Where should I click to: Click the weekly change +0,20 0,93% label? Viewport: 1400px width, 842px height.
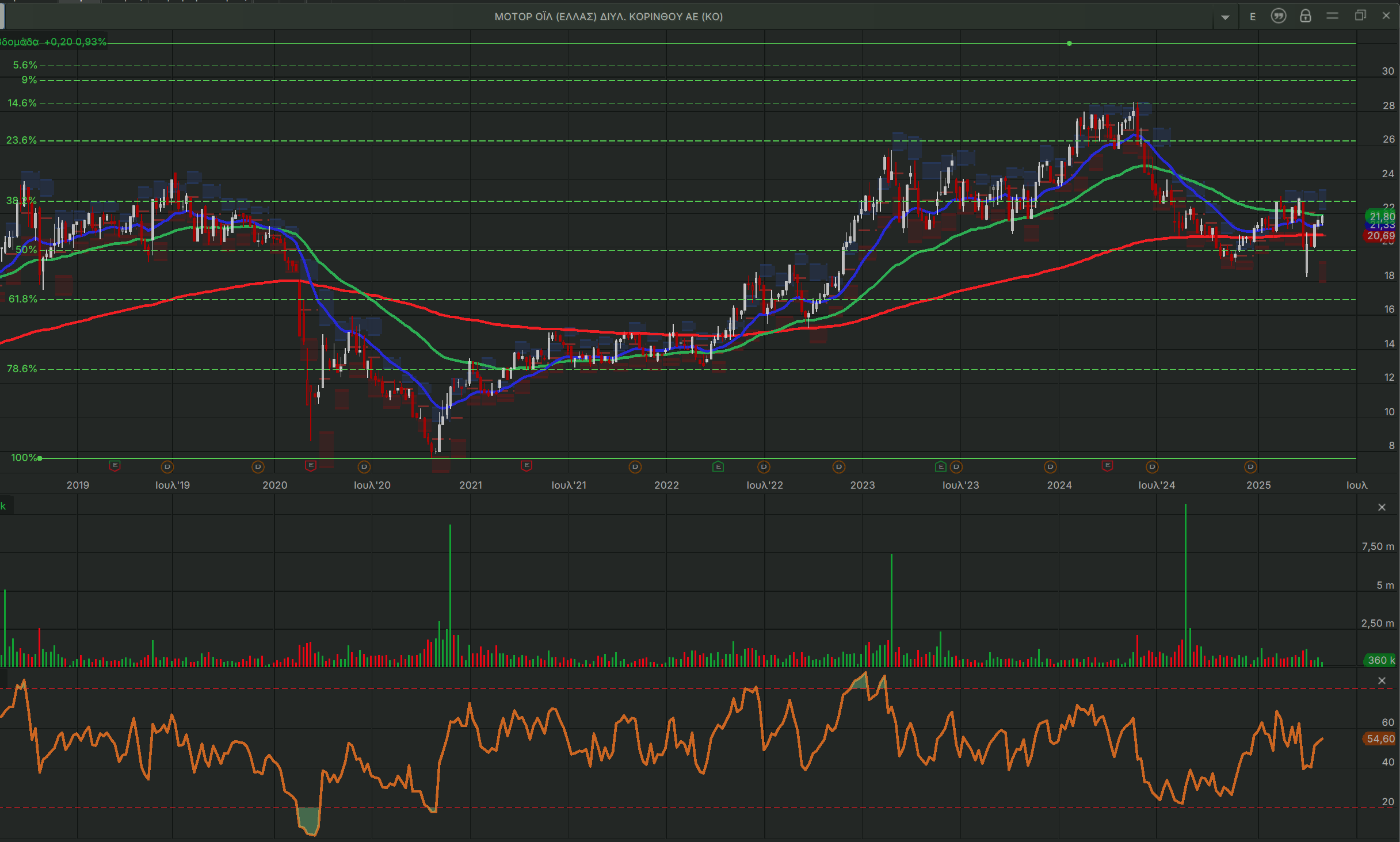point(75,42)
